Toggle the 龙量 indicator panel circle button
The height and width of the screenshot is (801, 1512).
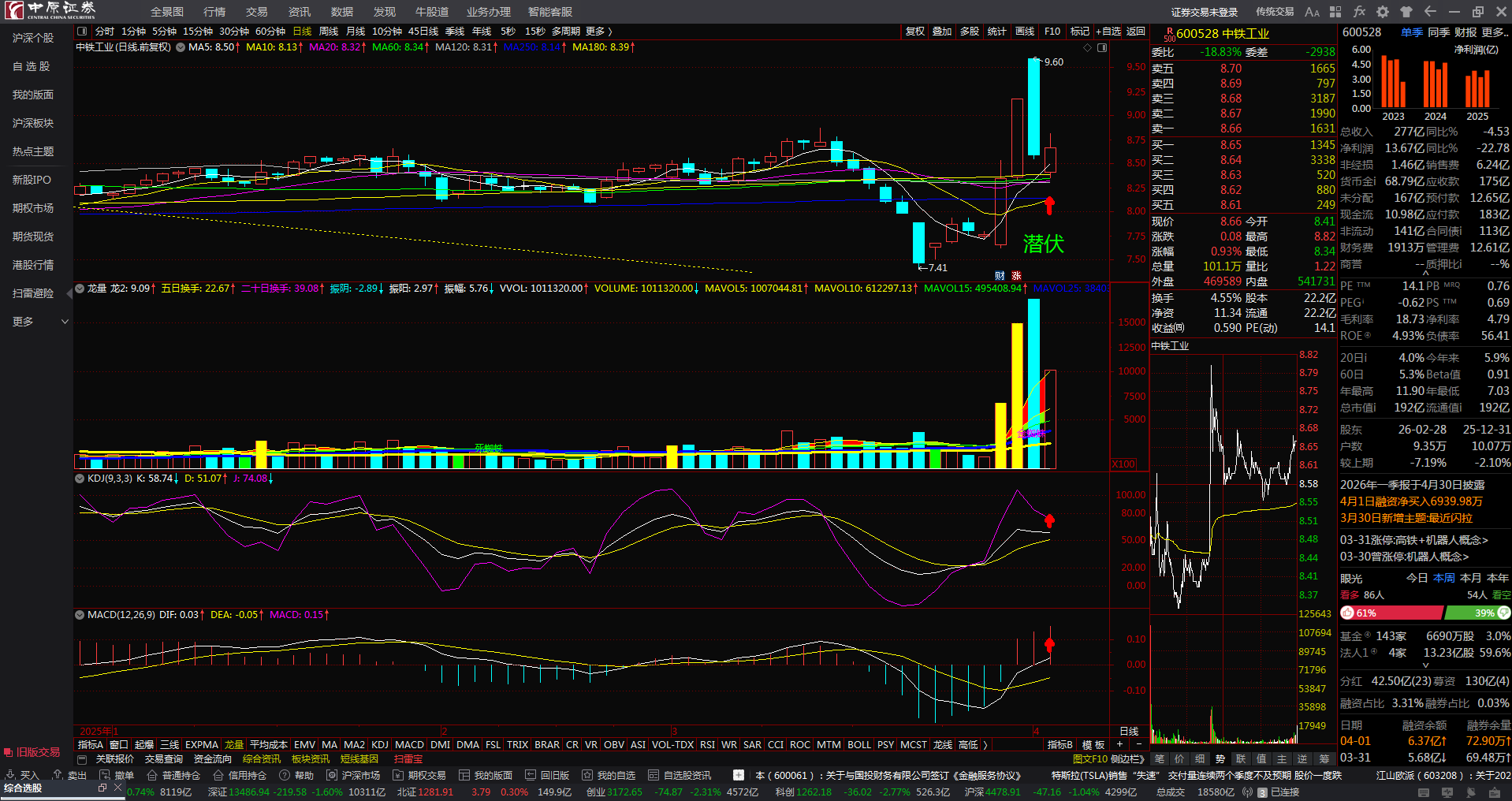(x=80, y=289)
